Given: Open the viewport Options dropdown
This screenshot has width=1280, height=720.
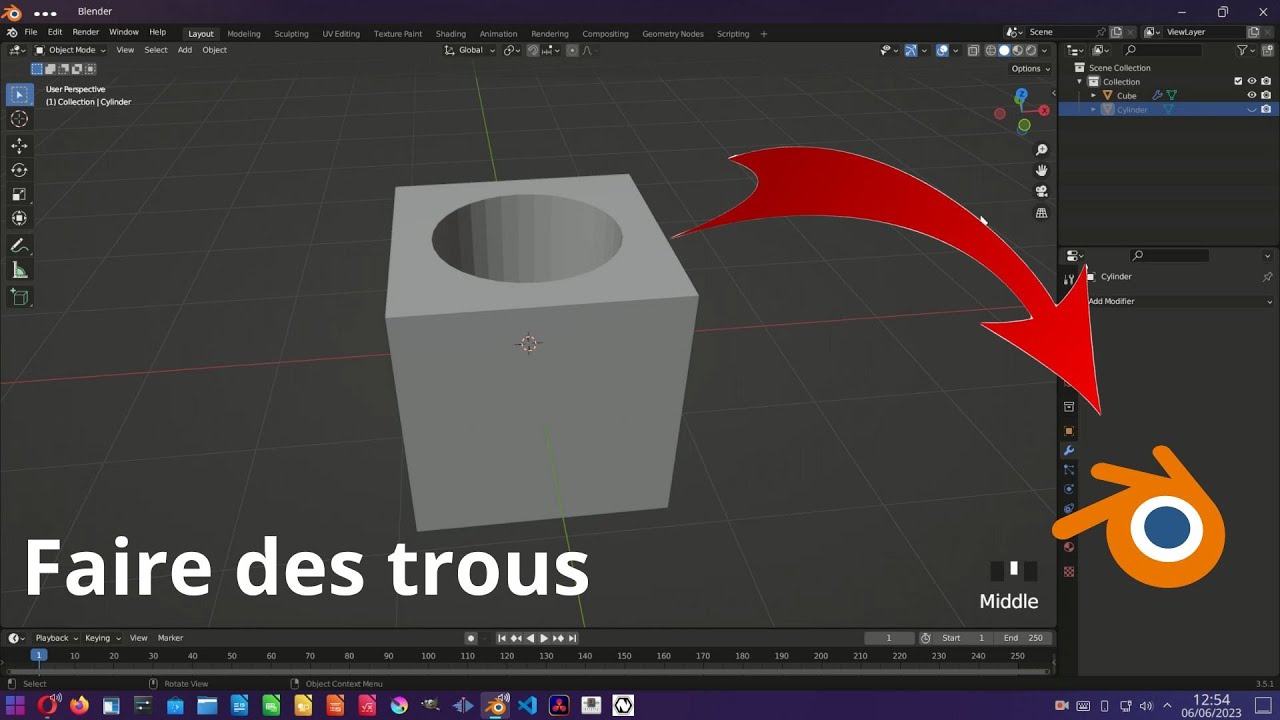Looking at the screenshot, I should [x=1030, y=69].
